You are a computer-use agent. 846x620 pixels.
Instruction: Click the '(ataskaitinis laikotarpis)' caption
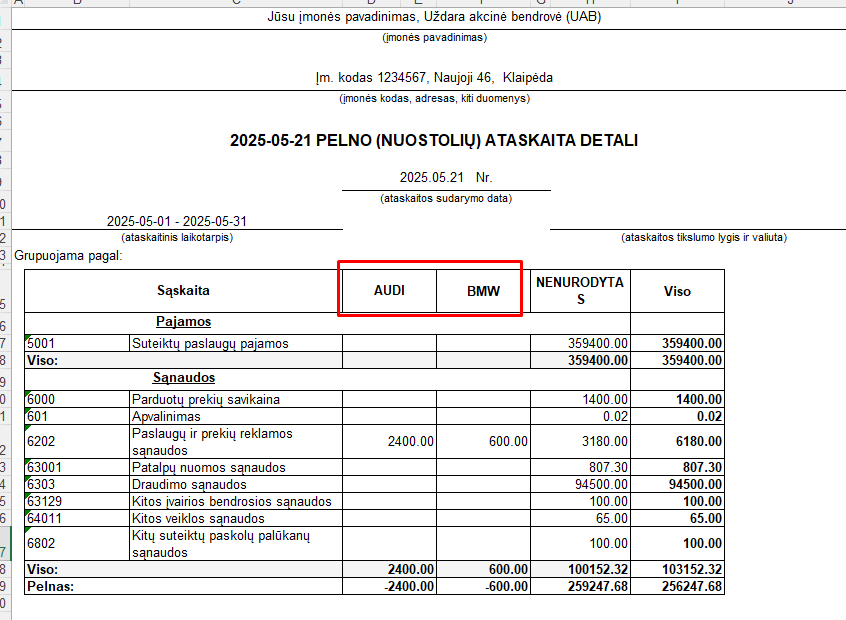point(177,237)
